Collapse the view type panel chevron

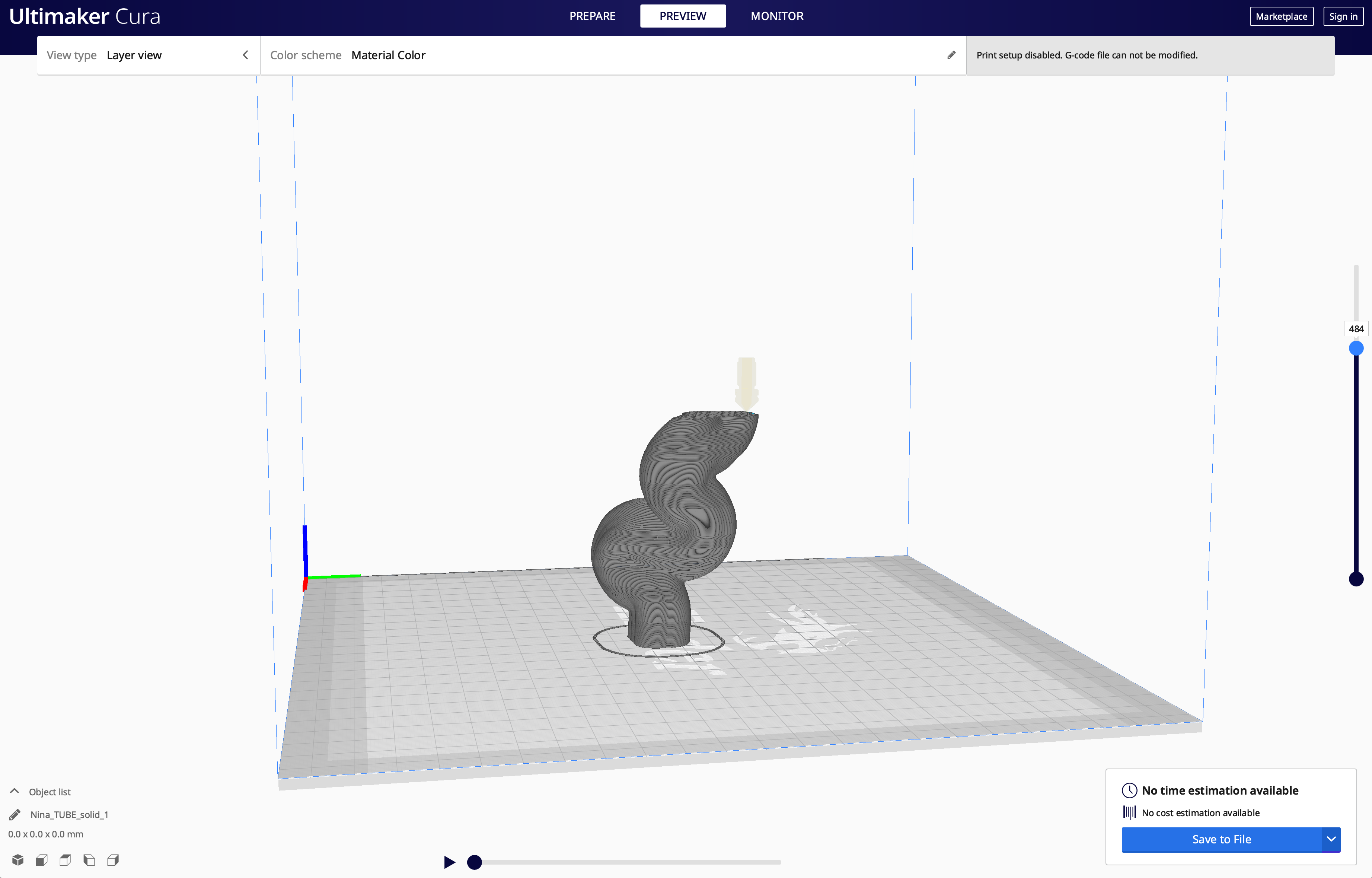246,55
